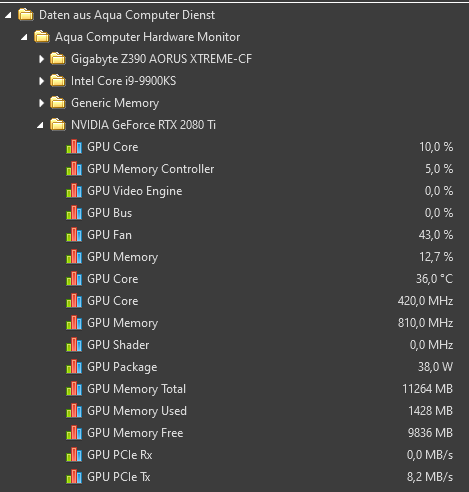Select the GPU Shader sensor label

coord(118,345)
